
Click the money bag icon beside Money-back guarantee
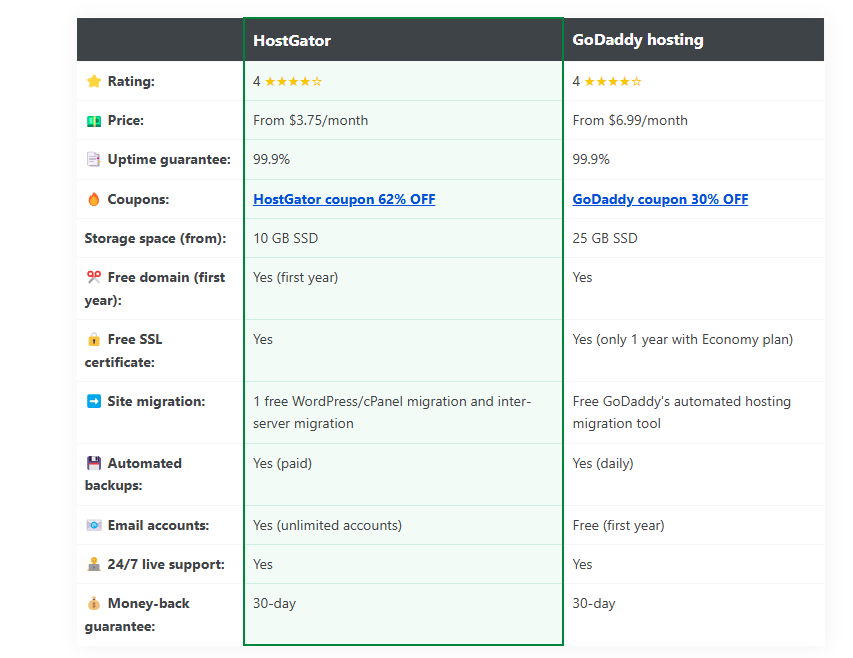coord(94,603)
